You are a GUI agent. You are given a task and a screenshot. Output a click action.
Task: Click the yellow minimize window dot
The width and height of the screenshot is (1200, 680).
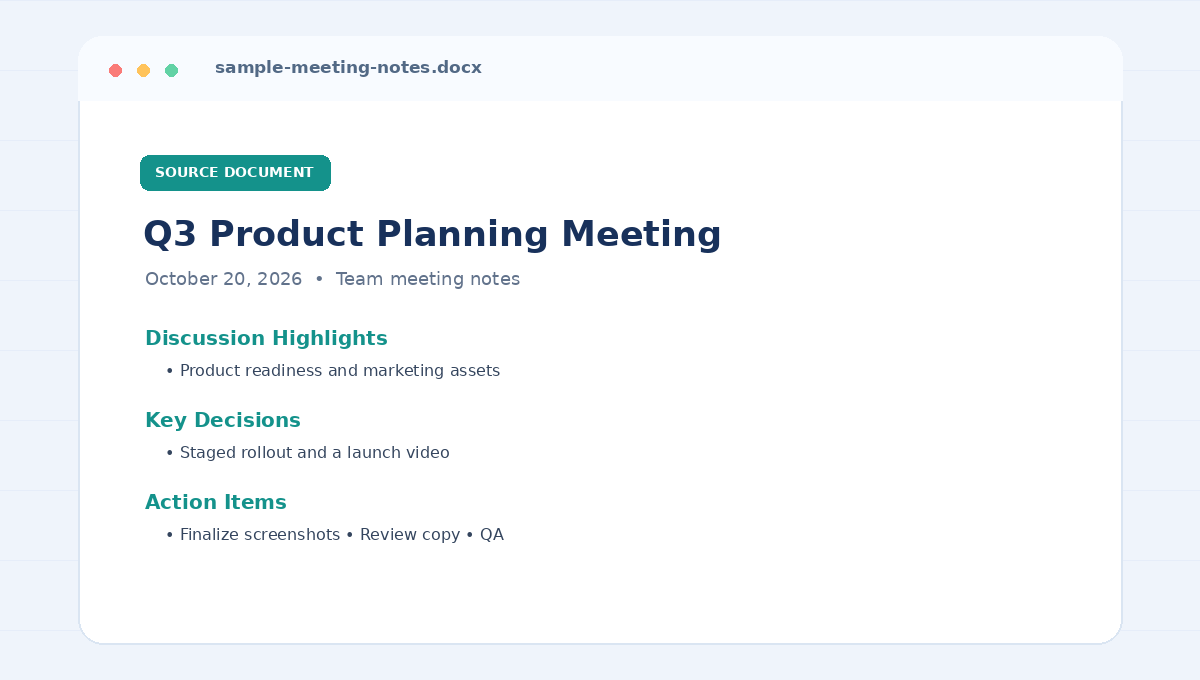pyautogui.click(x=143, y=70)
